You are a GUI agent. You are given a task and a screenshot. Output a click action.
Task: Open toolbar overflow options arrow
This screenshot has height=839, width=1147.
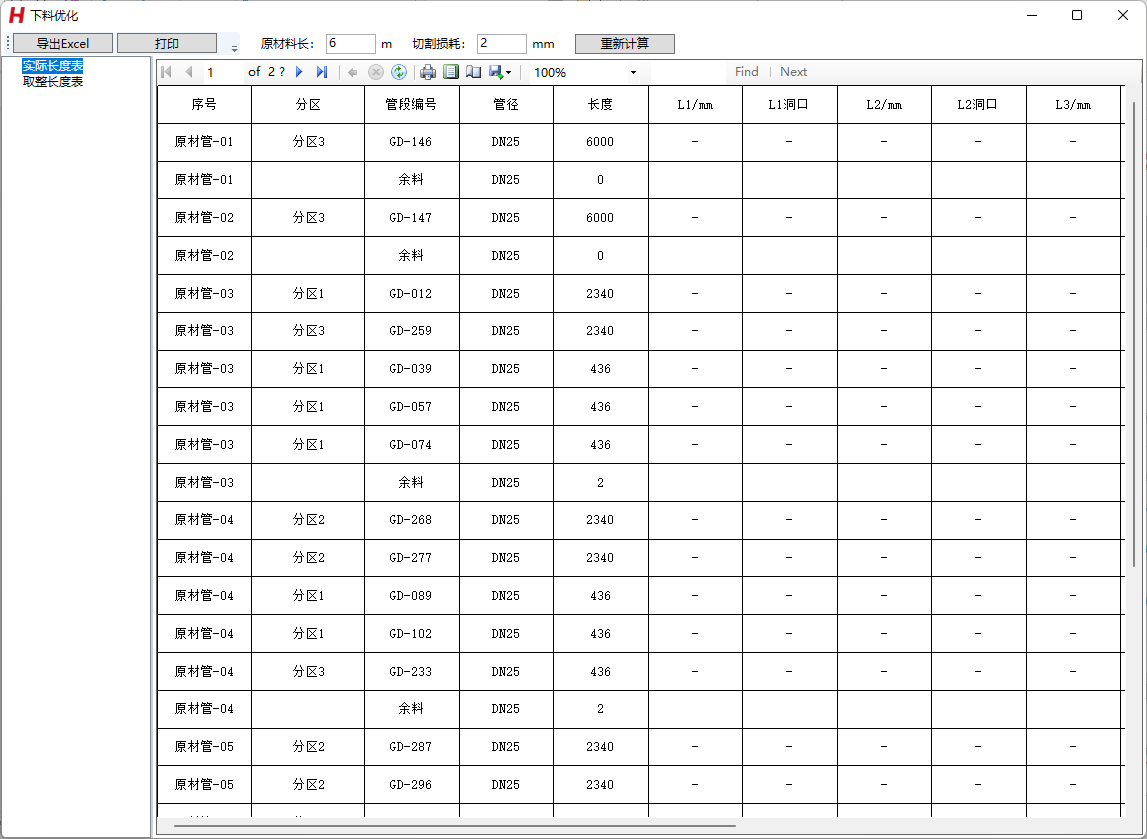(235, 47)
